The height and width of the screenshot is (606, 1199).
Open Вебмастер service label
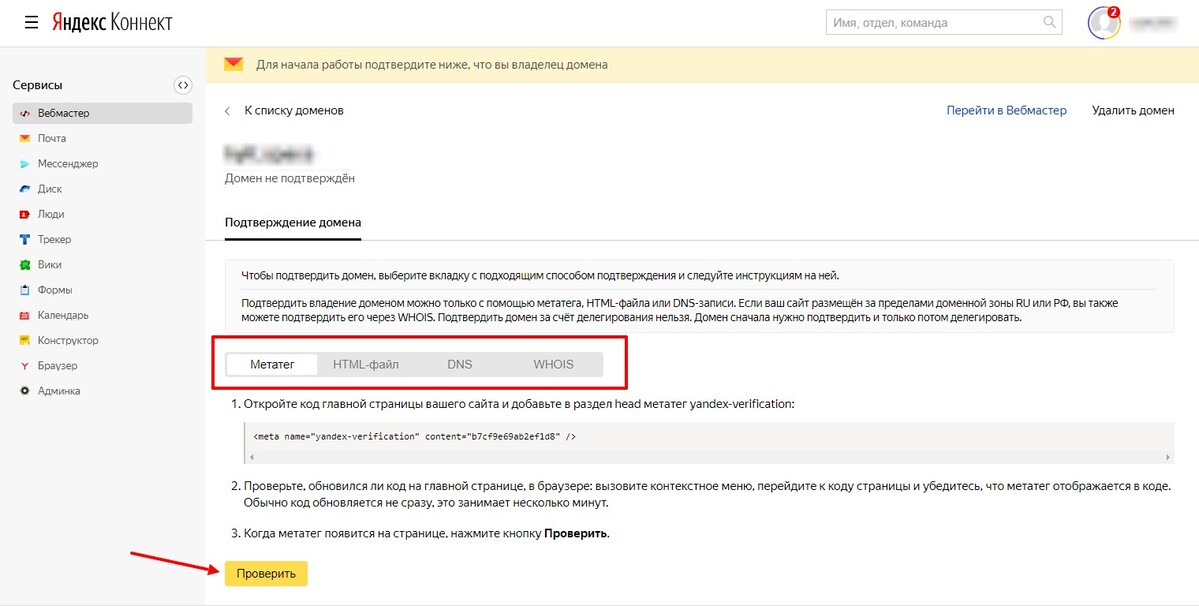tap(63, 113)
